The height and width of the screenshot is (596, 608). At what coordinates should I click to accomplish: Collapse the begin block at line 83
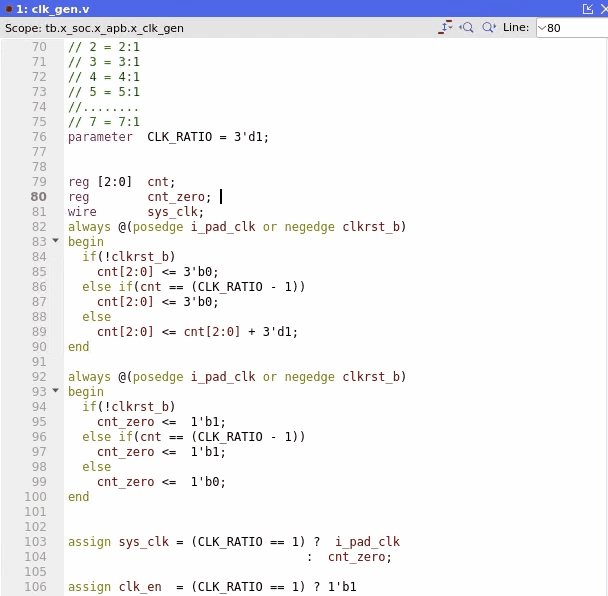[x=55, y=241]
